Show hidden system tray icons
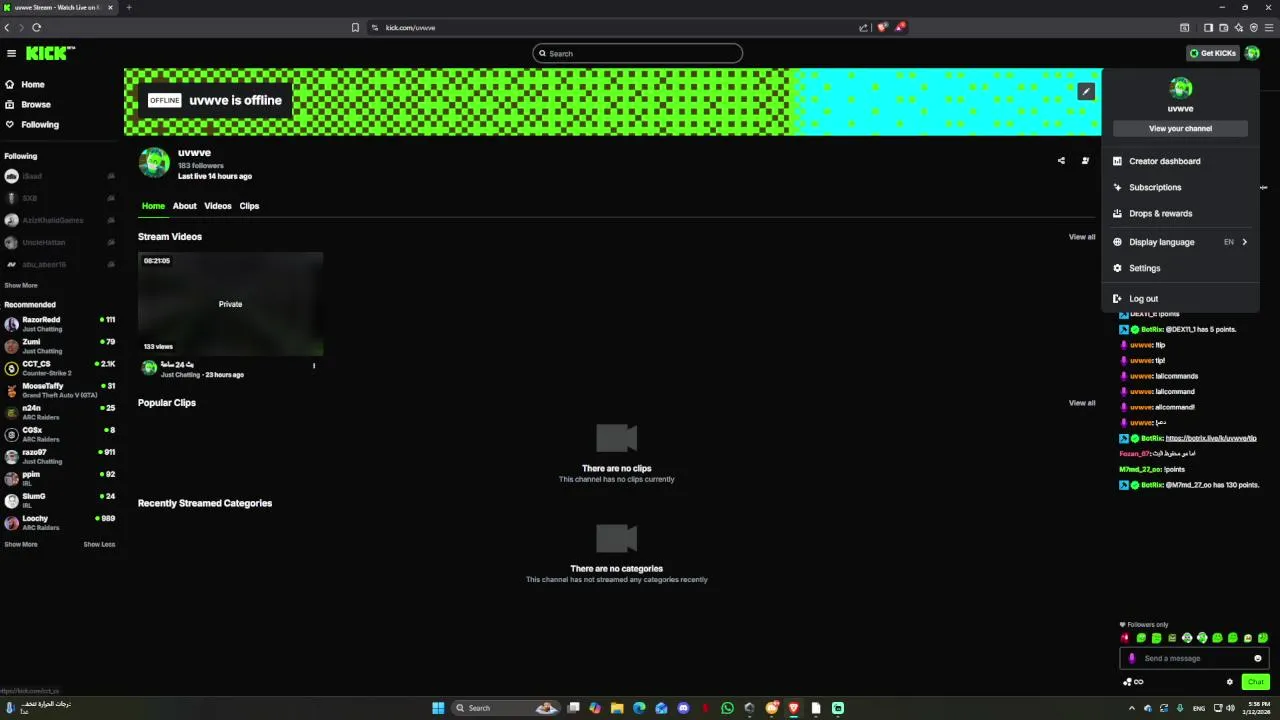Viewport: 1280px width, 720px height. point(1132,708)
